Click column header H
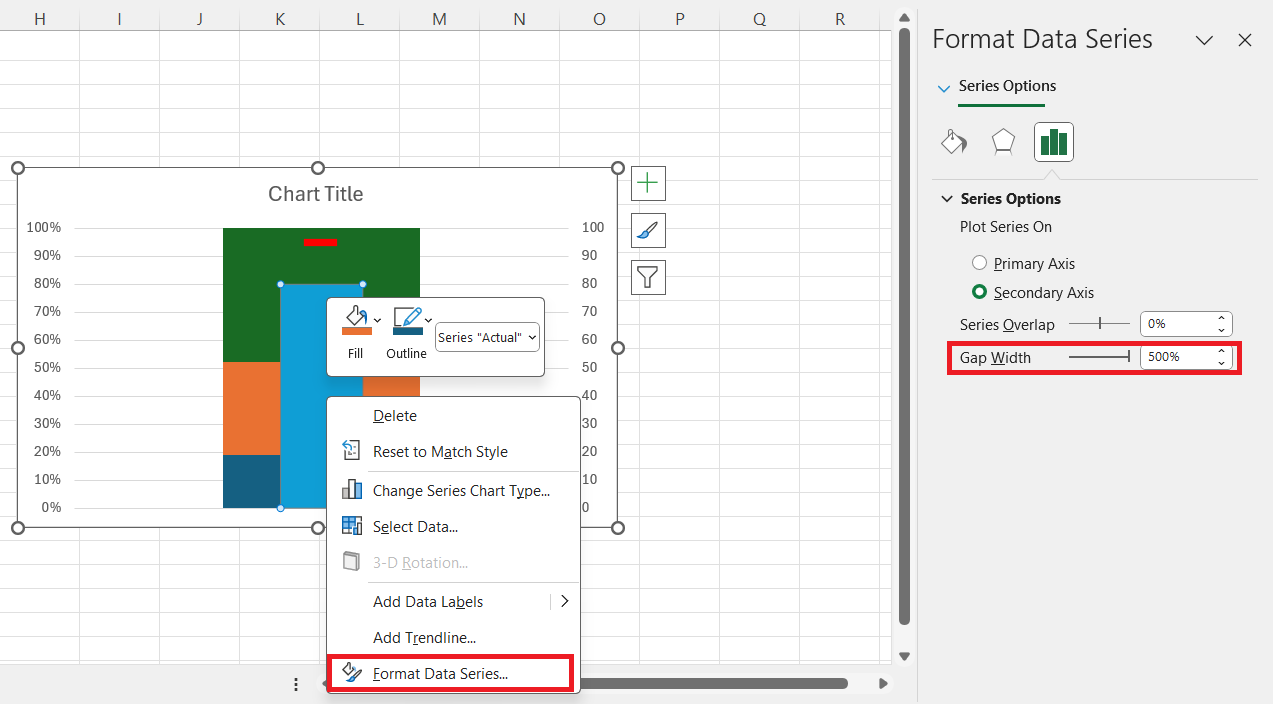The height and width of the screenshot is (704, 1273). tap(40, 19)
